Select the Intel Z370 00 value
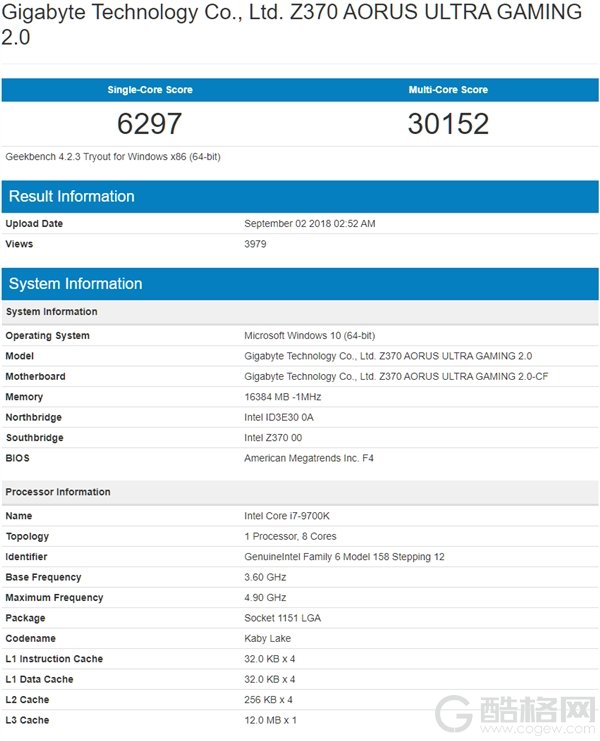Viewport: 600px width, 741px height. tap(273, 438)
